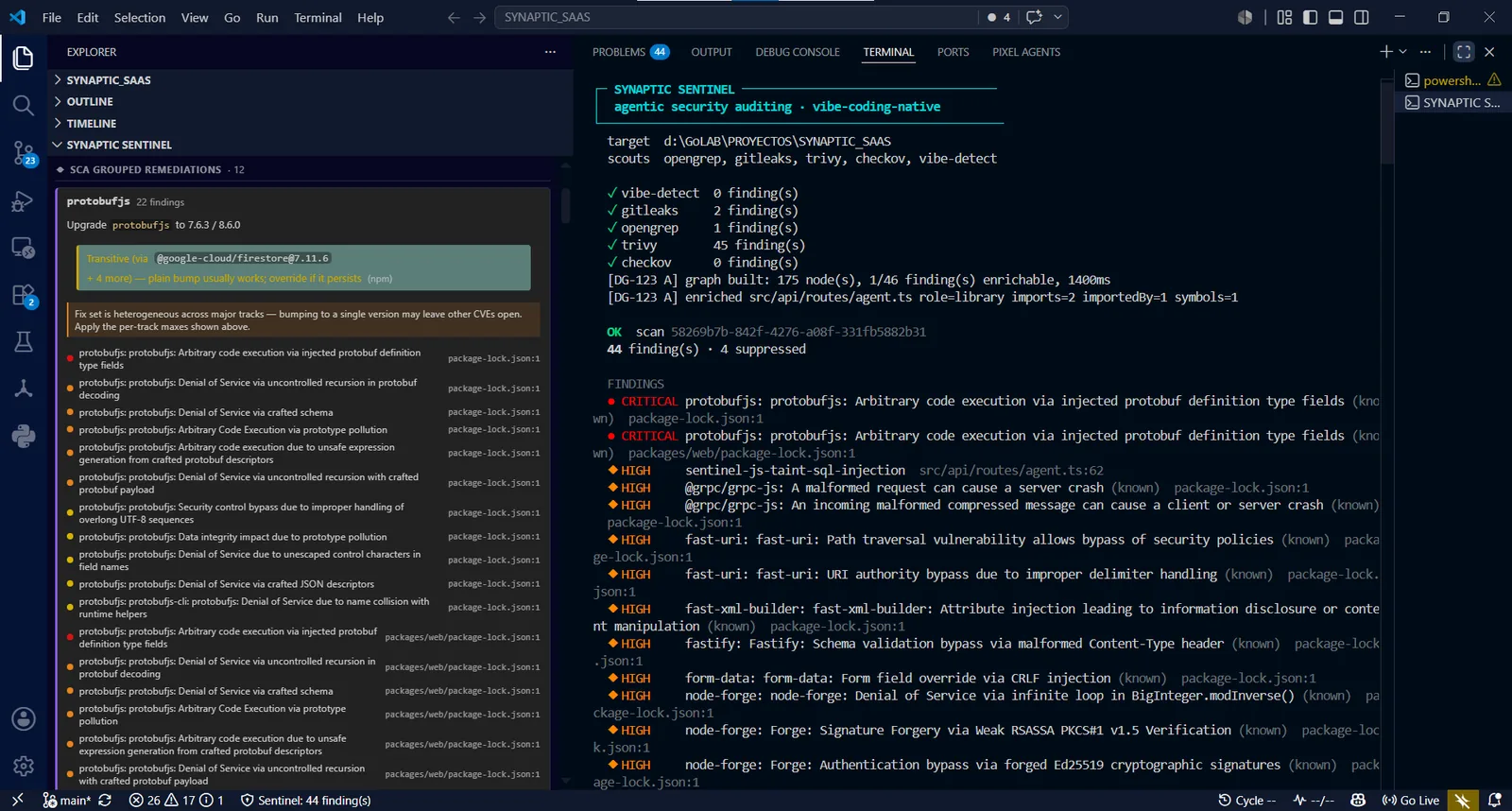The image size is (1512, 811).
Task: Toggle the maximized panel size
Action: pyautogui.click(x=1464, y=52)
